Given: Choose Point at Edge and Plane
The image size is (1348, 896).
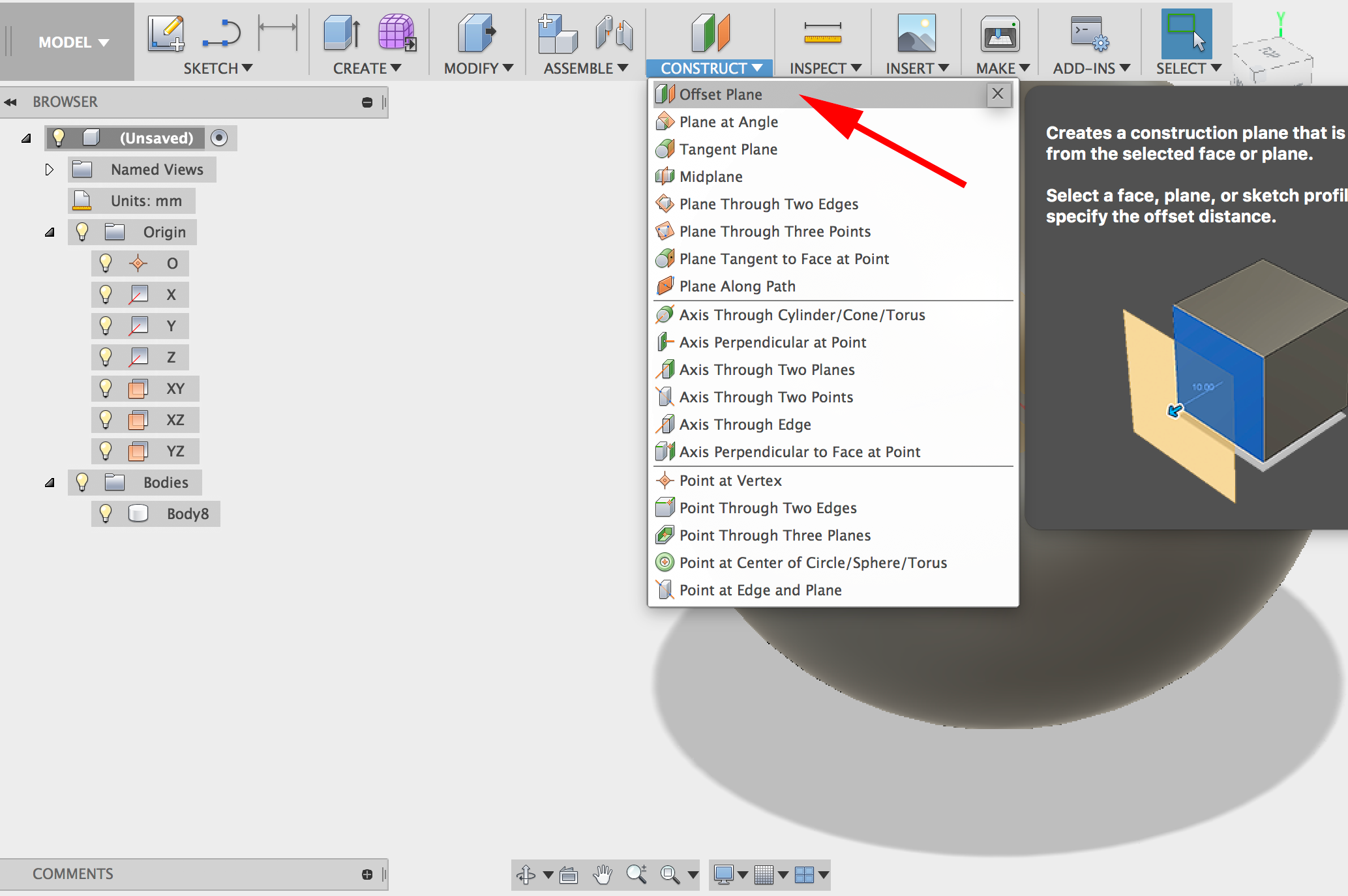Looking at the screenshot, I should click(833, 590).
